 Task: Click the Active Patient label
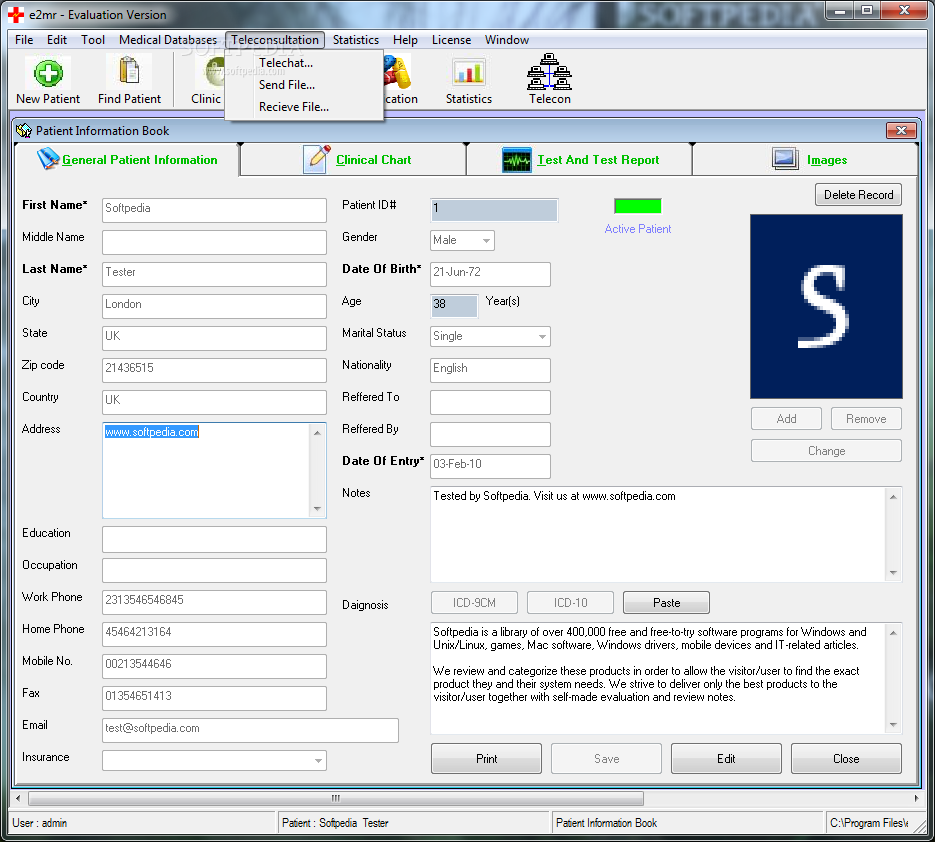(637, 229)
